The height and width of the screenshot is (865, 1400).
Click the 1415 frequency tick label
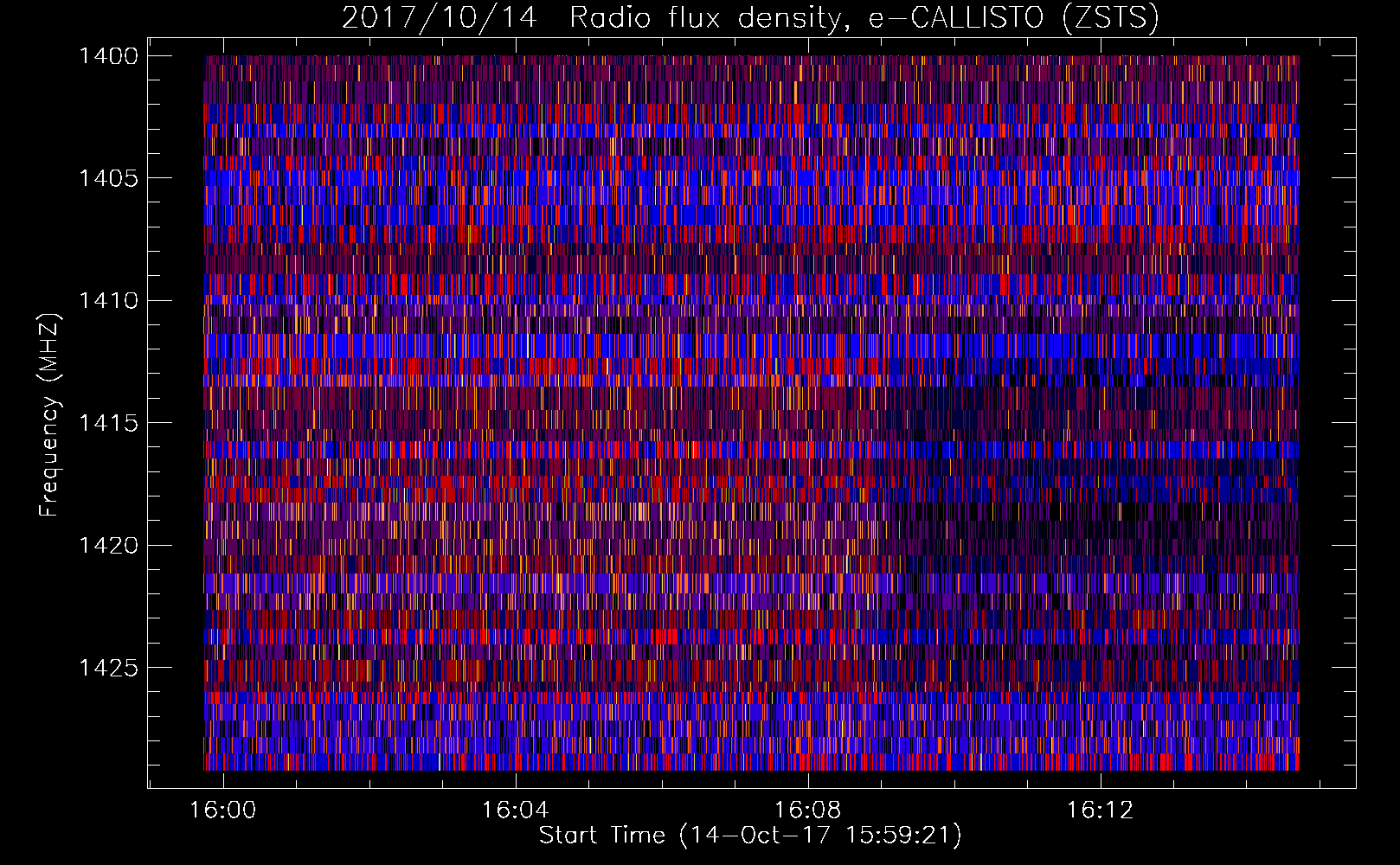[109, 423]
